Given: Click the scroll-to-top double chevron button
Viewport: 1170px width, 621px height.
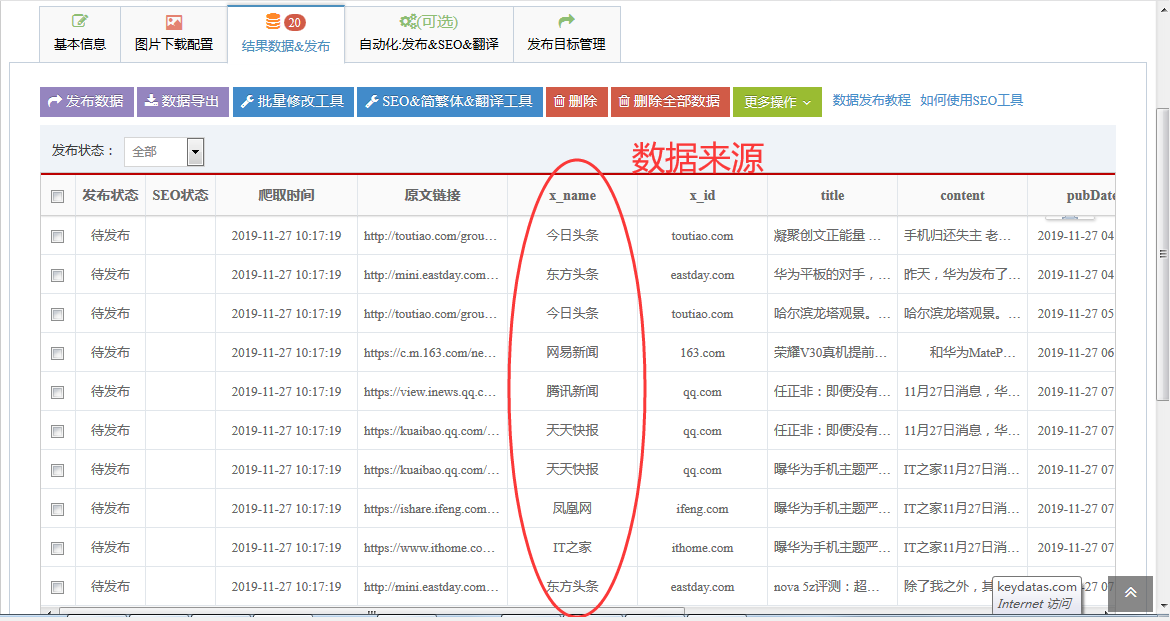Looking at the screenshot, I should pyautogui.click(x=1130, y=592).
